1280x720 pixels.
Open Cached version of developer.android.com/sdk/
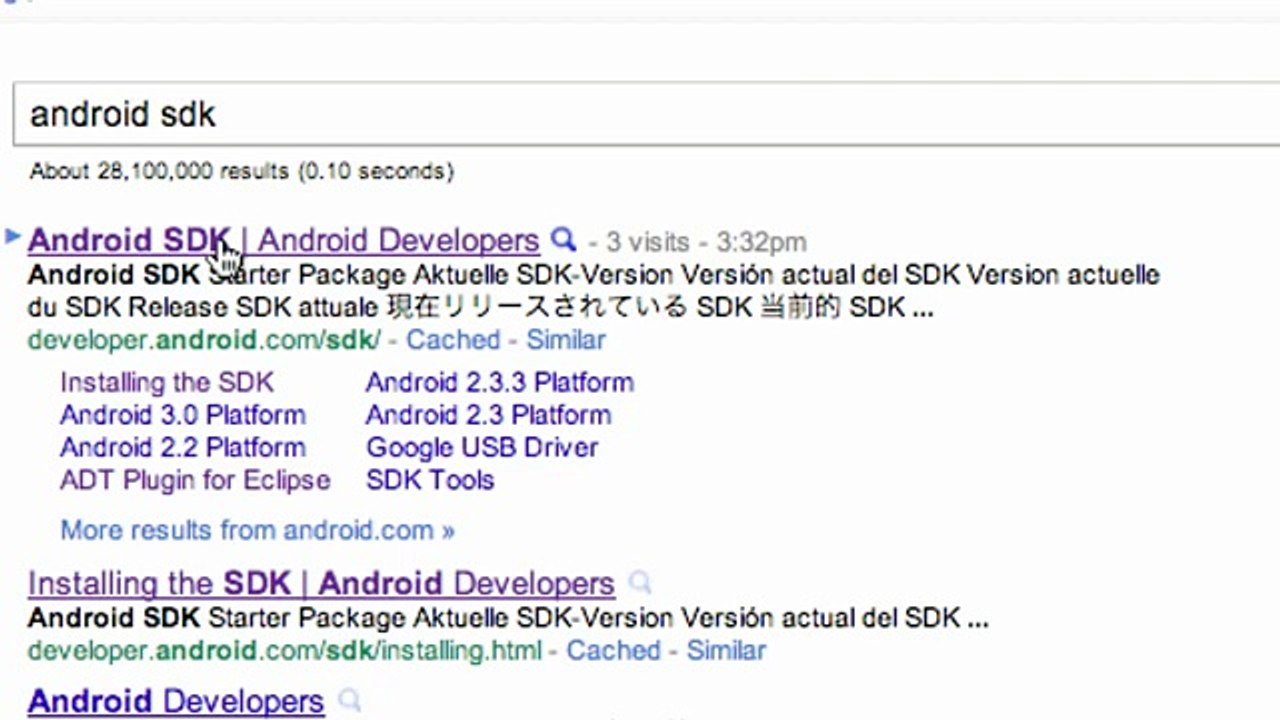click(x=453, y=340)
